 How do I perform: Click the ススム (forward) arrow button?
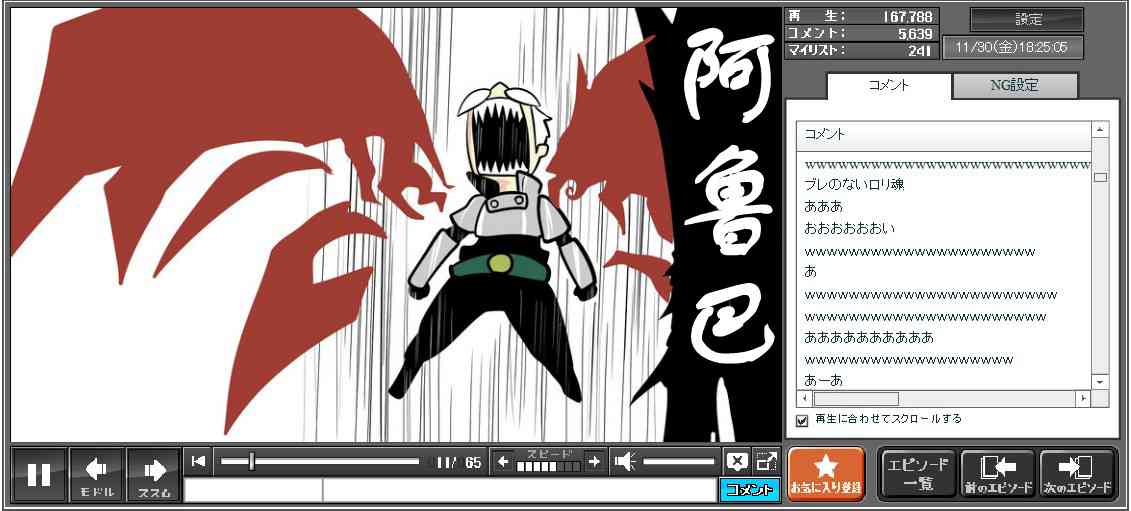[x=154, y=474]
